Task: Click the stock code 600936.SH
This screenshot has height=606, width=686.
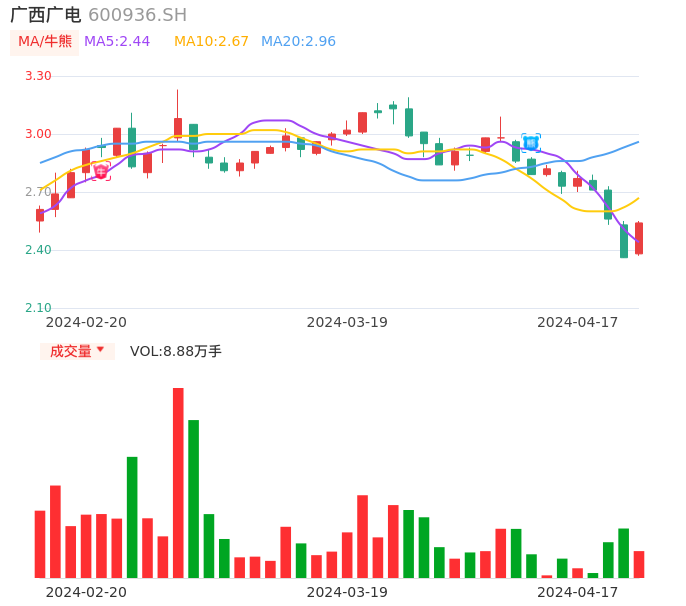Action: point(137,15)
